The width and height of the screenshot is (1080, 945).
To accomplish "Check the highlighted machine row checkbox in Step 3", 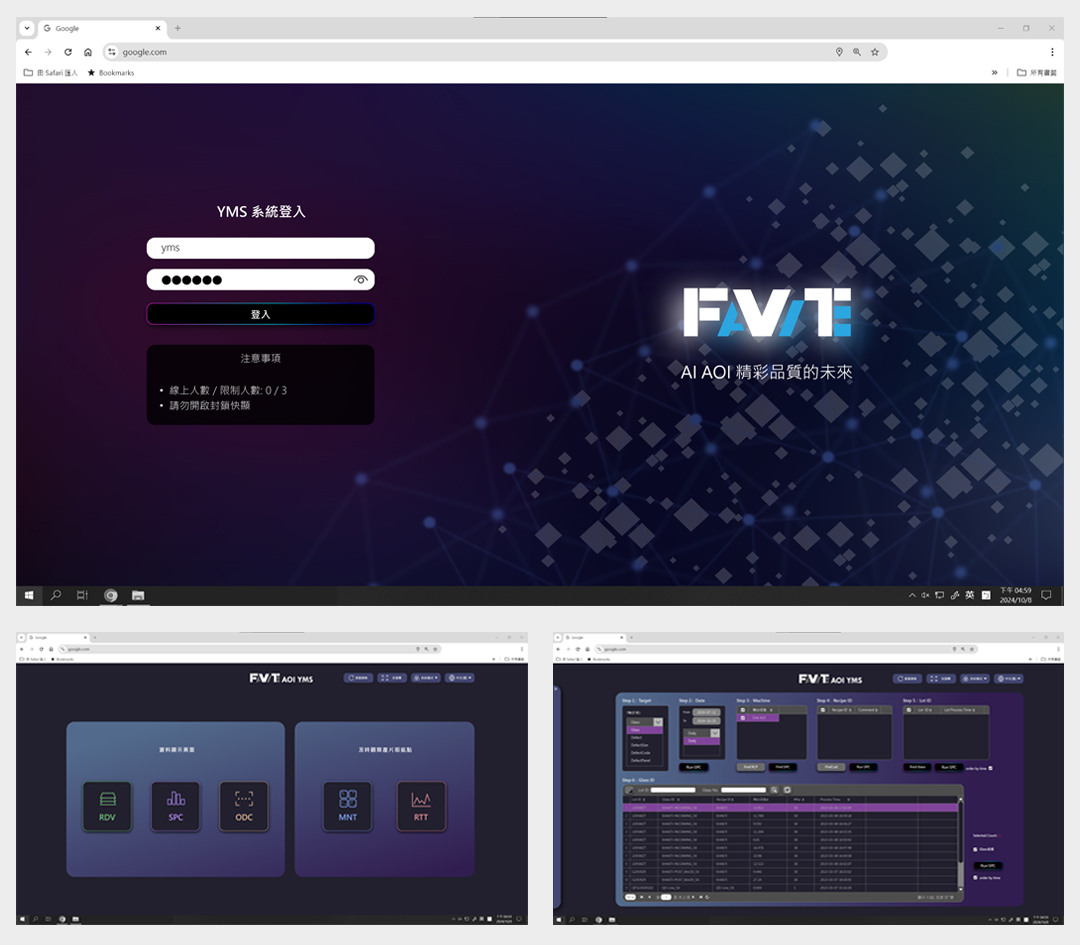I will point(742,718).
